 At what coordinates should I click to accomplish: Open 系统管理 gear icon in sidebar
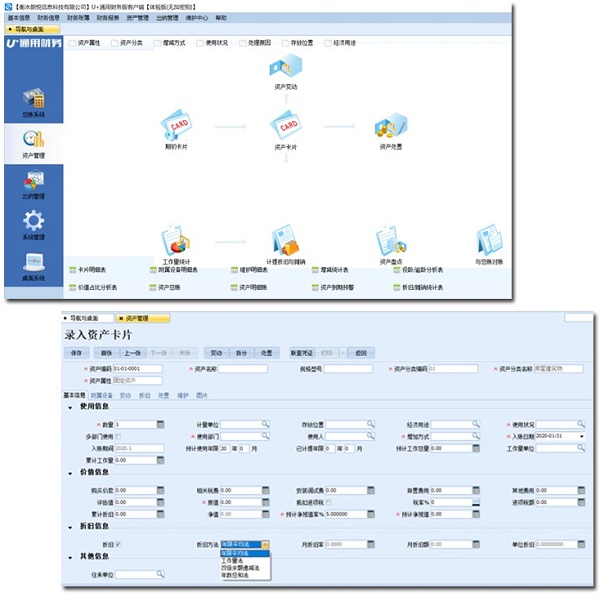coord(34,223)
